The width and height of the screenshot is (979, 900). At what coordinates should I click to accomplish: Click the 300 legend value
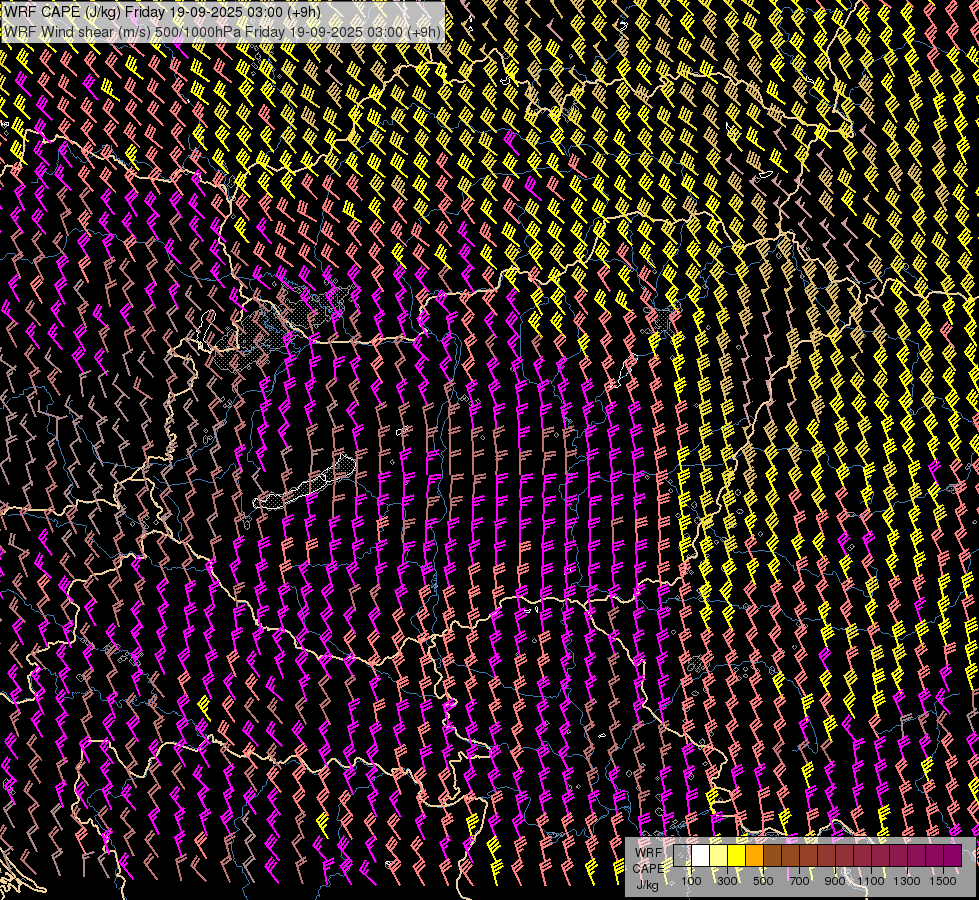point(727,881)
